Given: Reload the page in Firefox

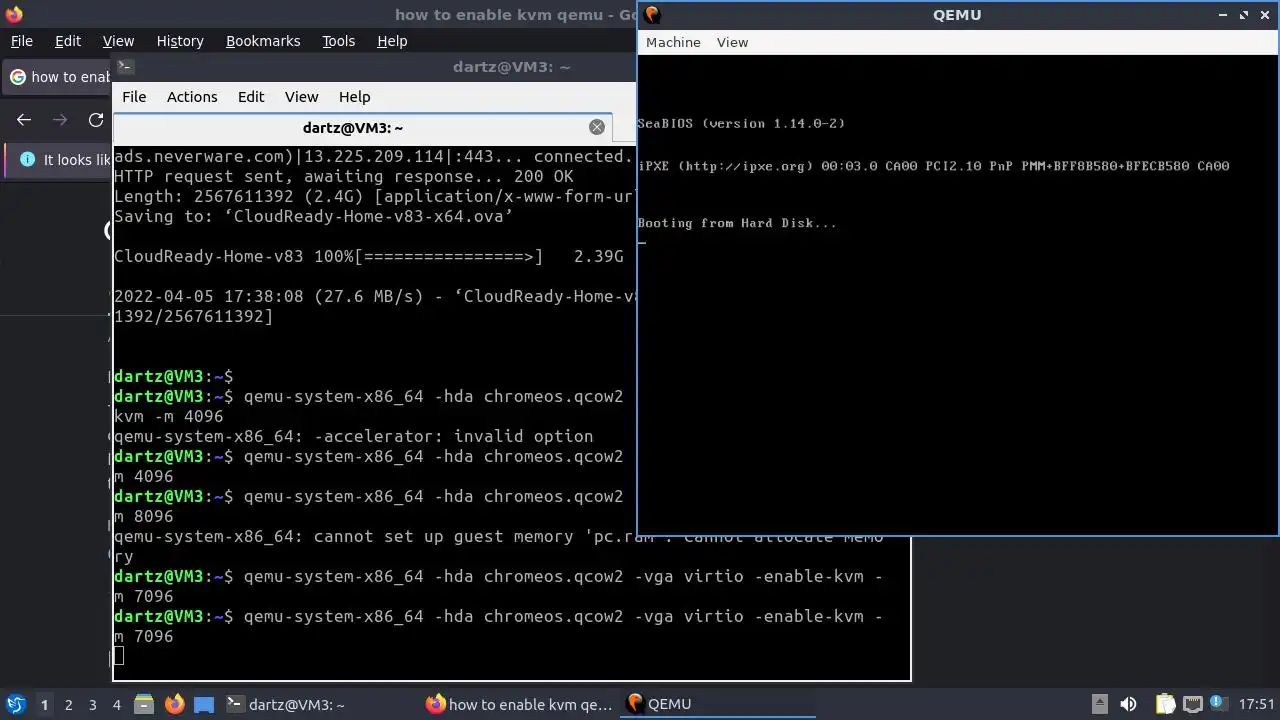Looking at the screenshot, I should tap(96, 120).
